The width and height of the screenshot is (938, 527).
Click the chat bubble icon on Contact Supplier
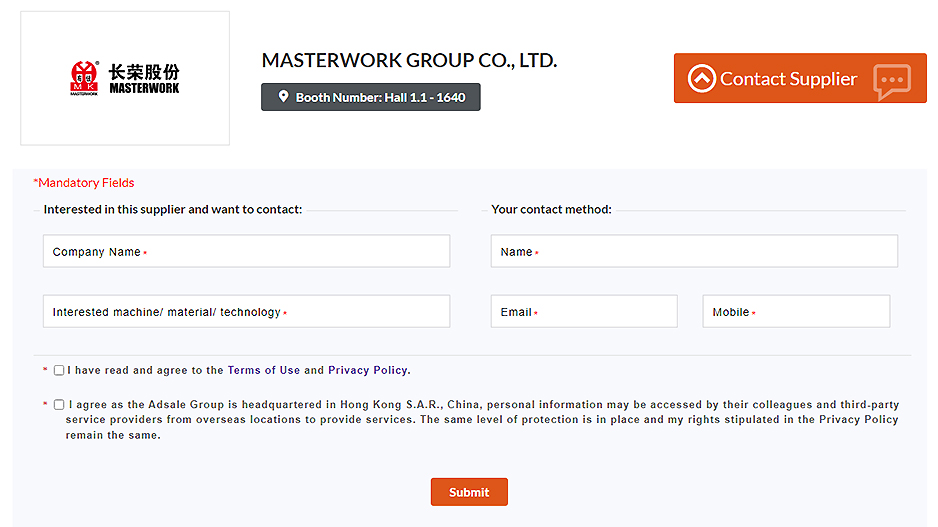click(x=891, y=80)
